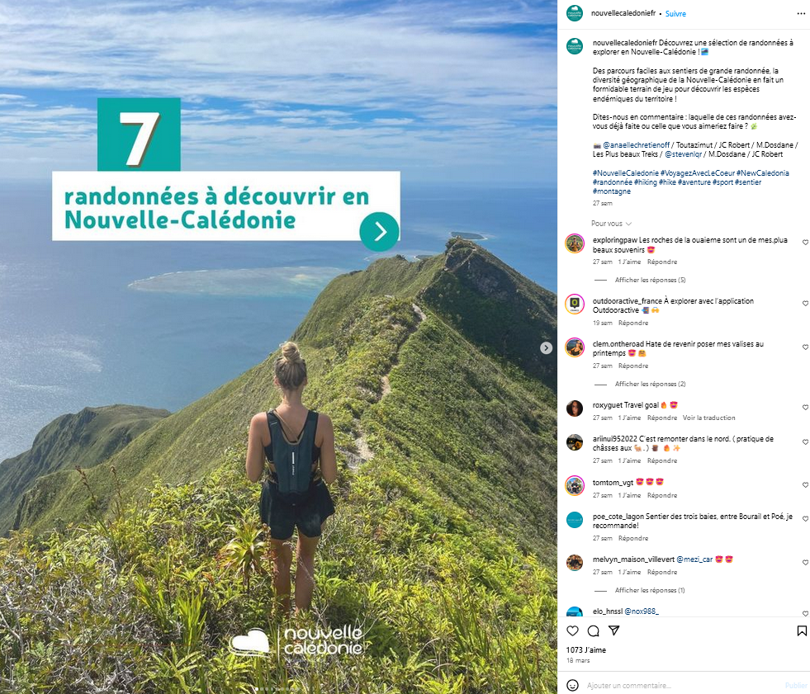
Task: Show the 5 replies under exploringpaw comment
Action: (x=650, y=280)
